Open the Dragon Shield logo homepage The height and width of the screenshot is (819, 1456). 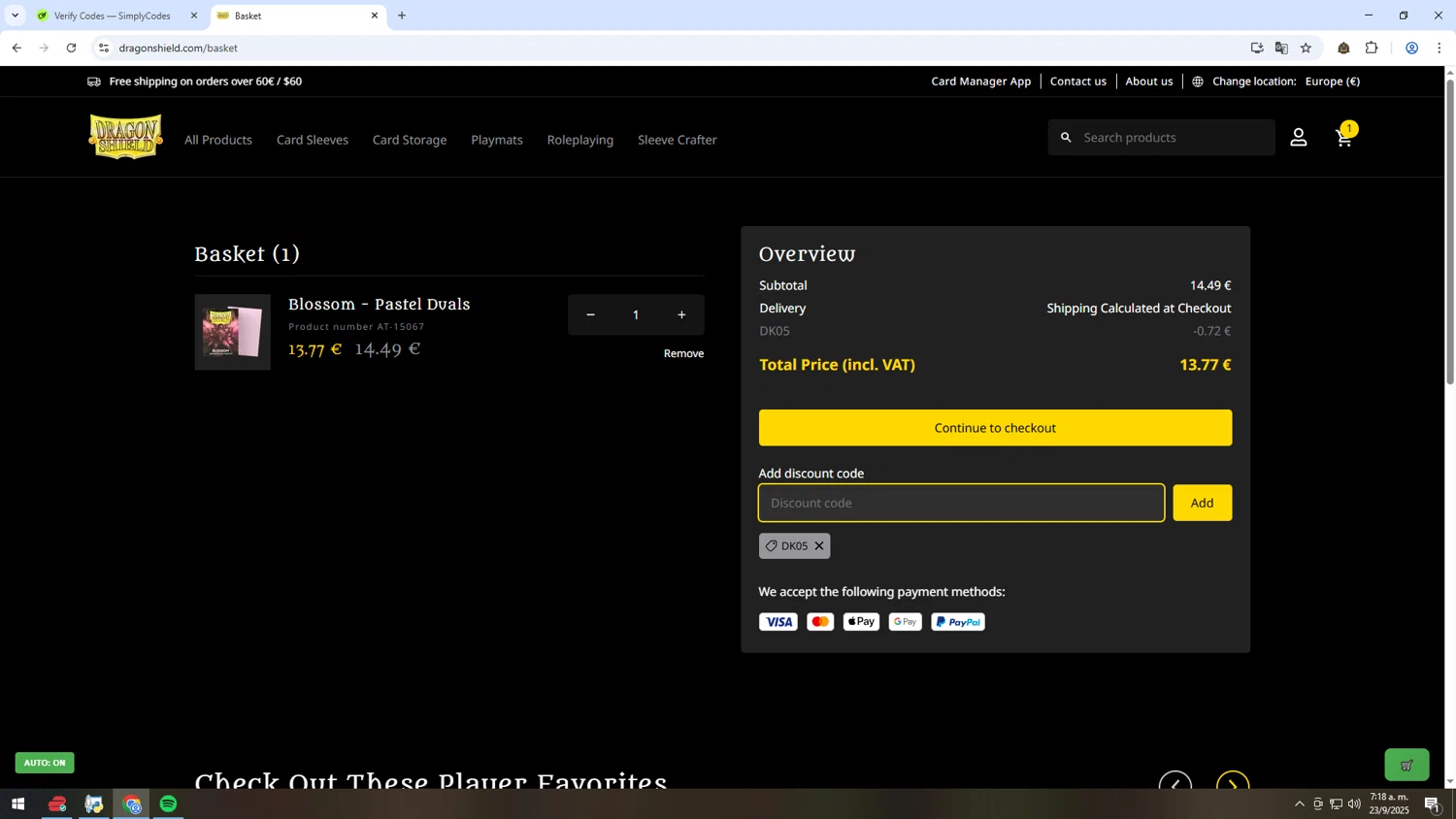pyautogui.click(x=125, y=136)
